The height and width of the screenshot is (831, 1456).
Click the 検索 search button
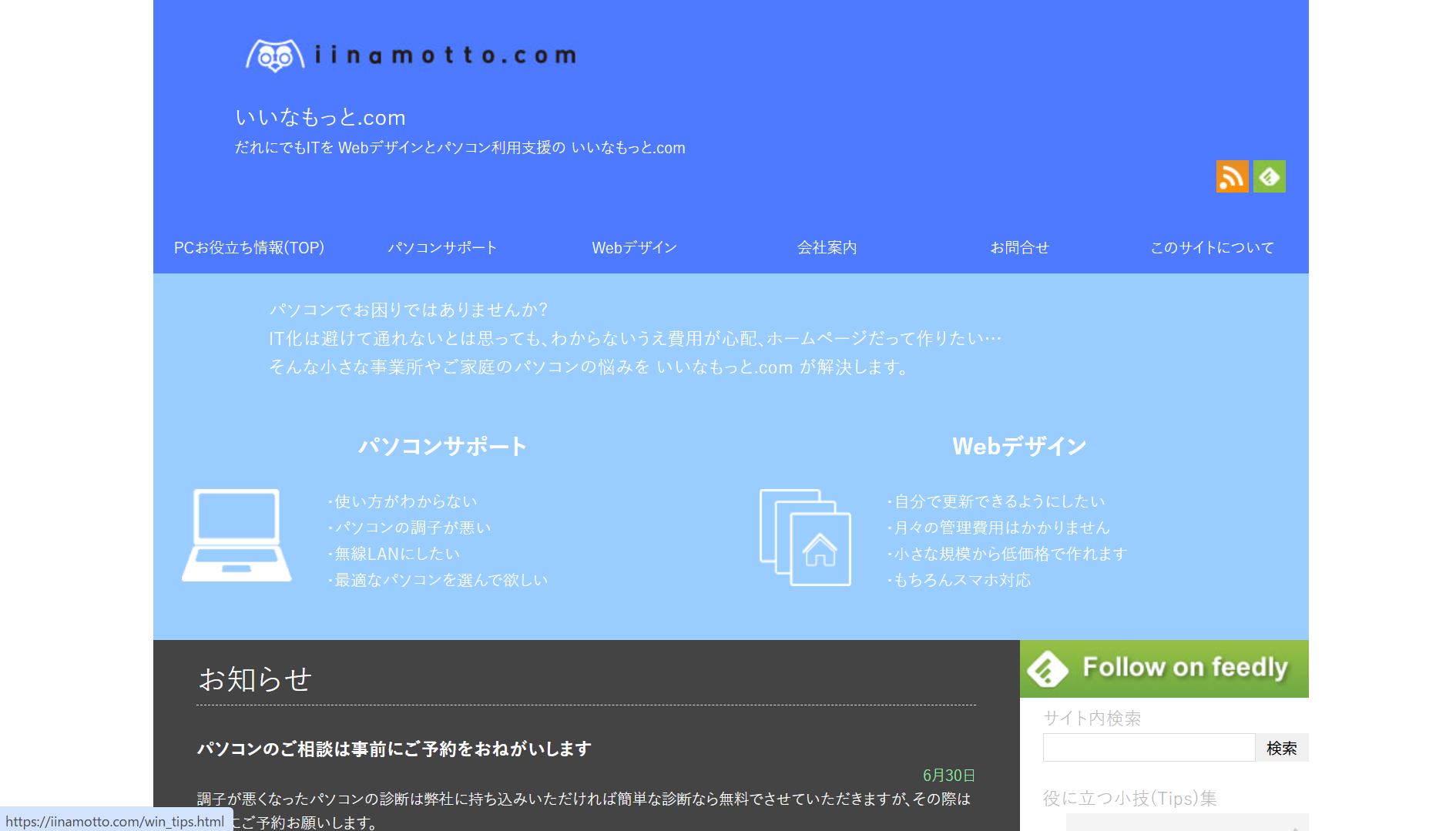click(1281, 748)
